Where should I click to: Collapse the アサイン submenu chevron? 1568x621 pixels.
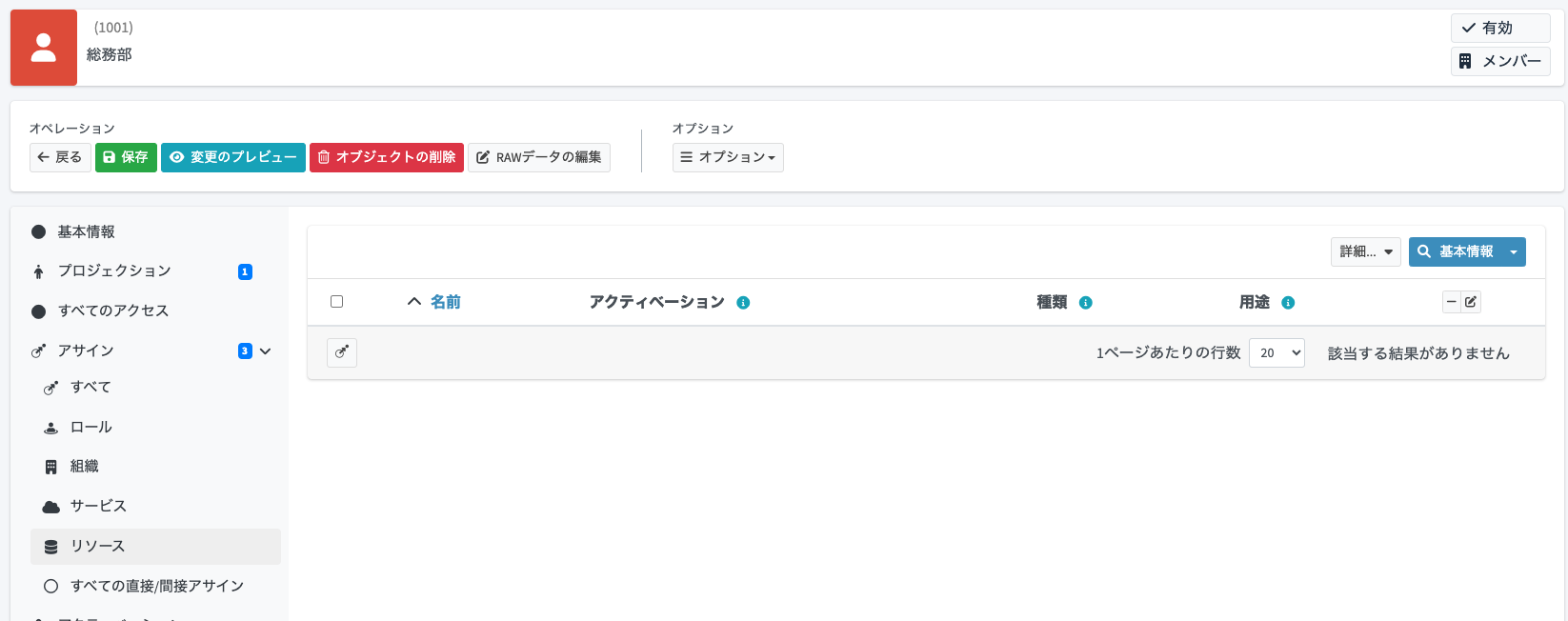pos(266,351)
